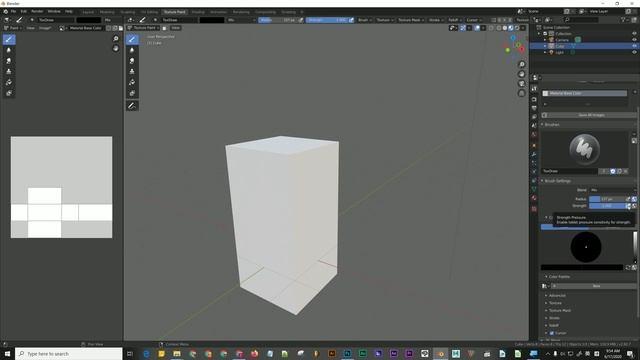Select the Draw brush tool in the 3D viewport
Screen dimensions: 640x360
pos(132,39)
